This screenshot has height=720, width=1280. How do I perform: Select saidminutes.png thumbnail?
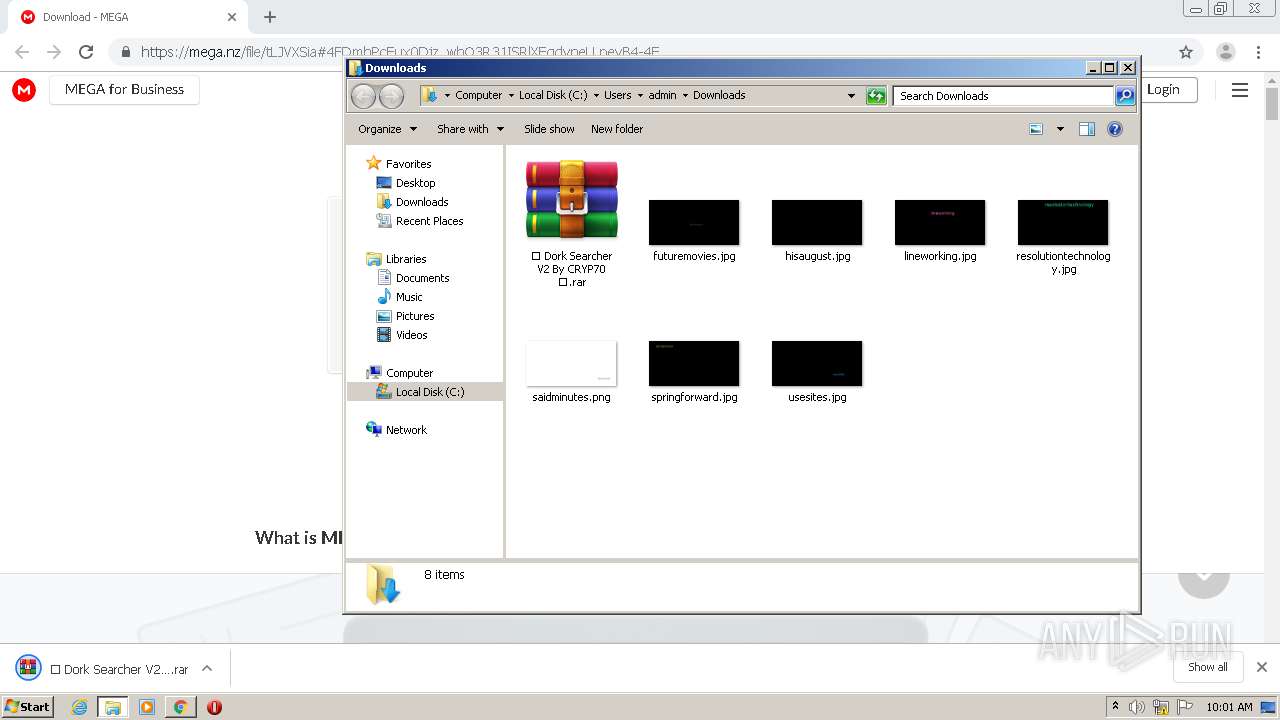click(x=572, y=363)
